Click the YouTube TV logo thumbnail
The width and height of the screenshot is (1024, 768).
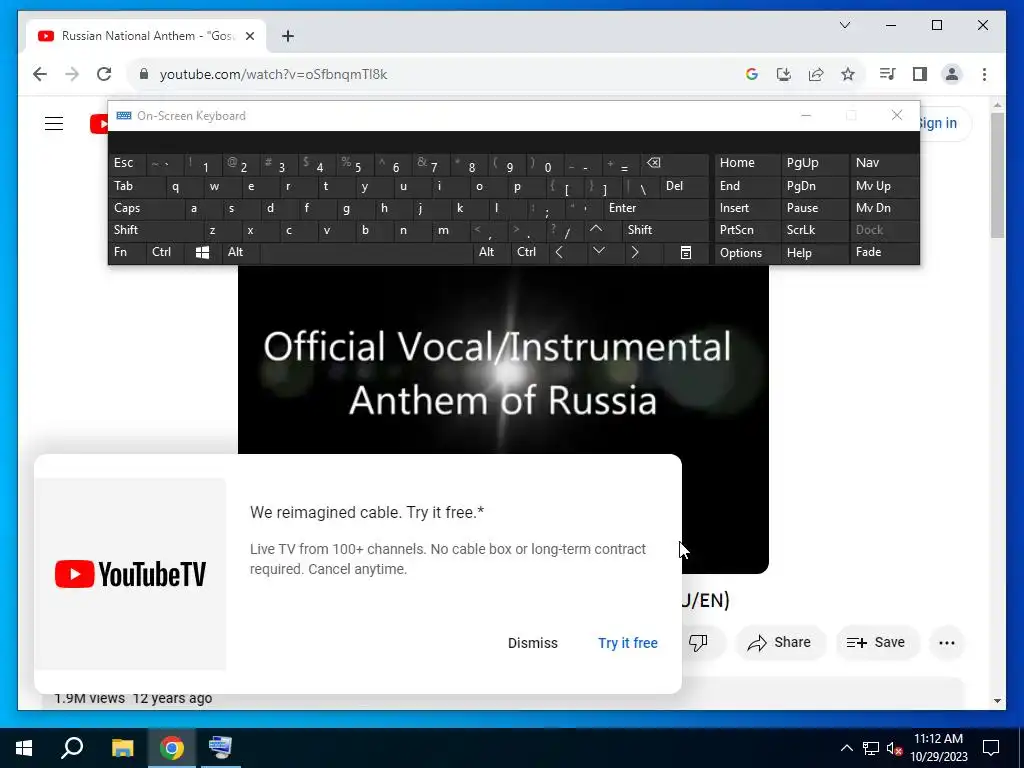tap(130, 574)
